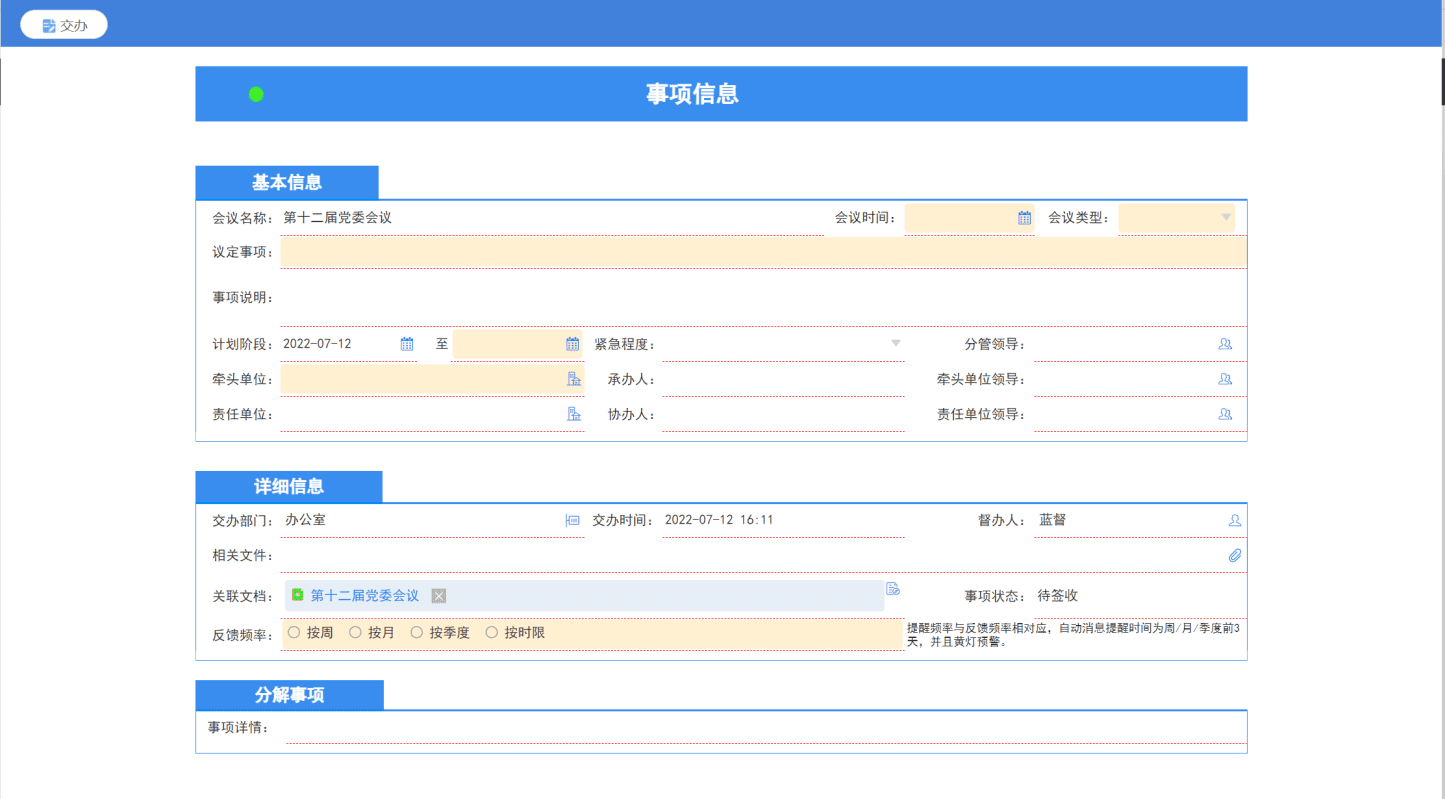
Task: Click the 会议名称 field 第十二届党委会议
Action: (552, 218)
